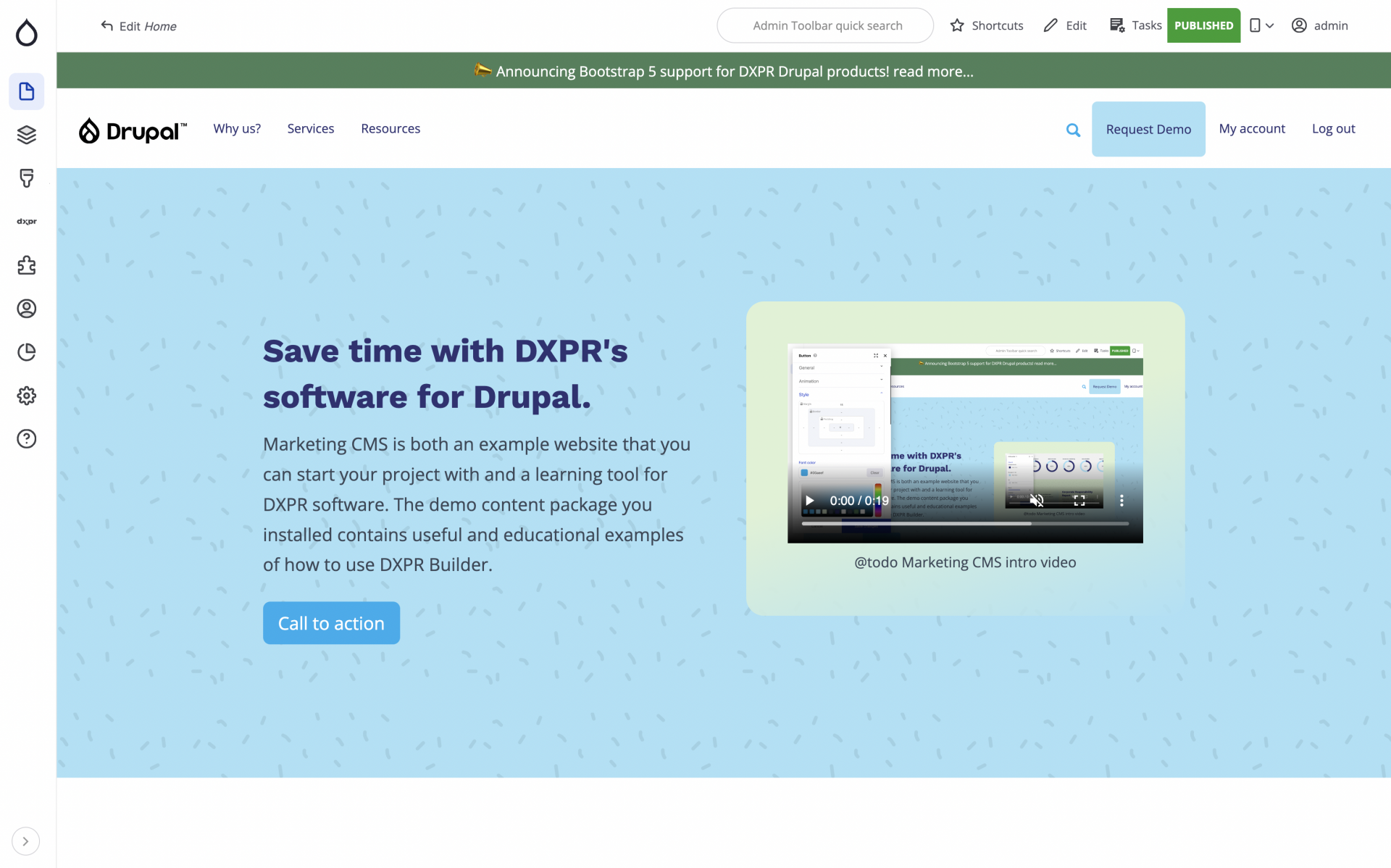Click the layers/structure icon in sidebar

pyautogui.click(x=27, y=134)
